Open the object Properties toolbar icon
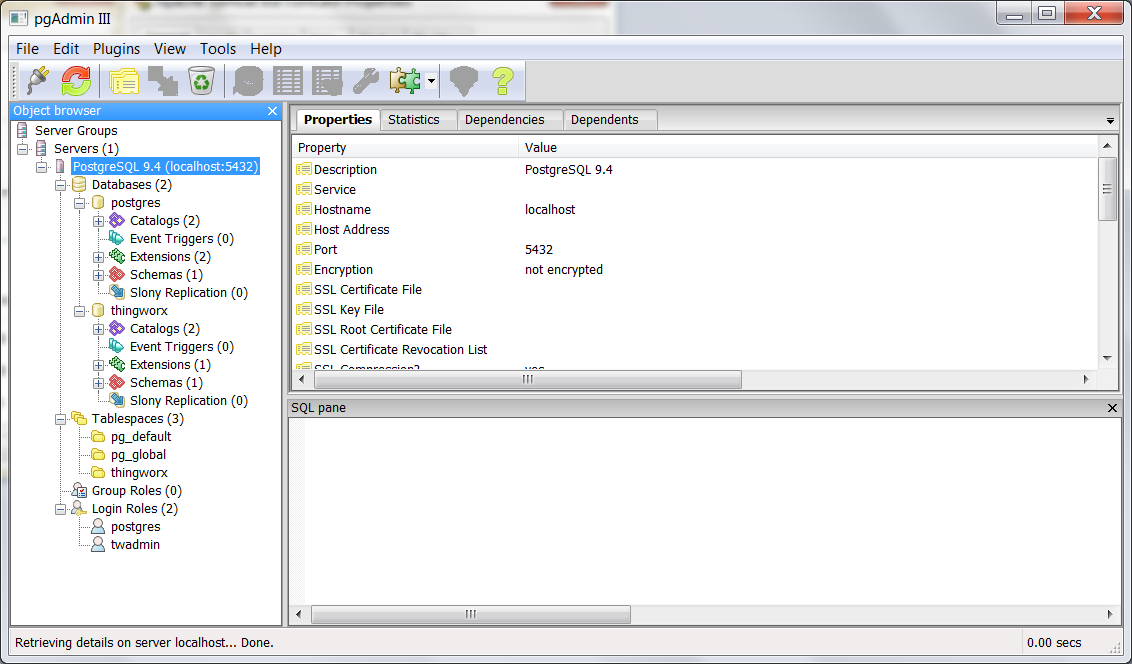Screen dimensions: 1132x664 (x=123, y=81)
